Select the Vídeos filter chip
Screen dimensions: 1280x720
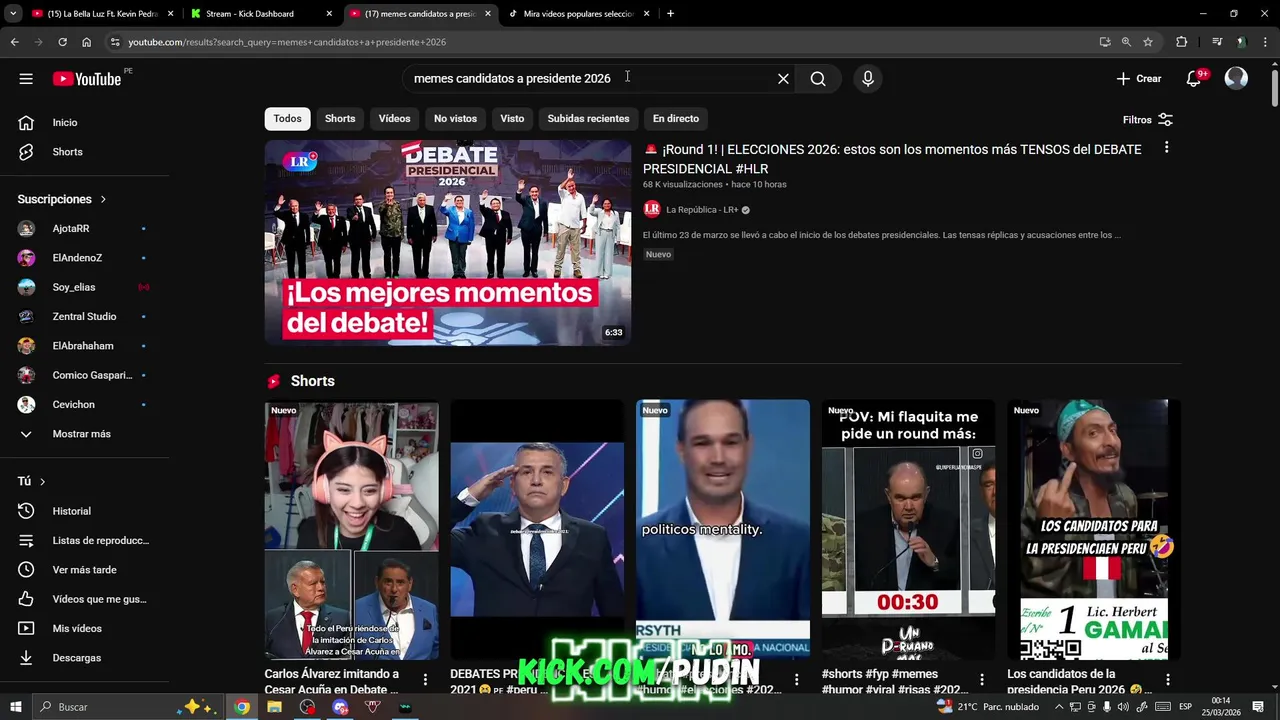click(x=394, y=118)
